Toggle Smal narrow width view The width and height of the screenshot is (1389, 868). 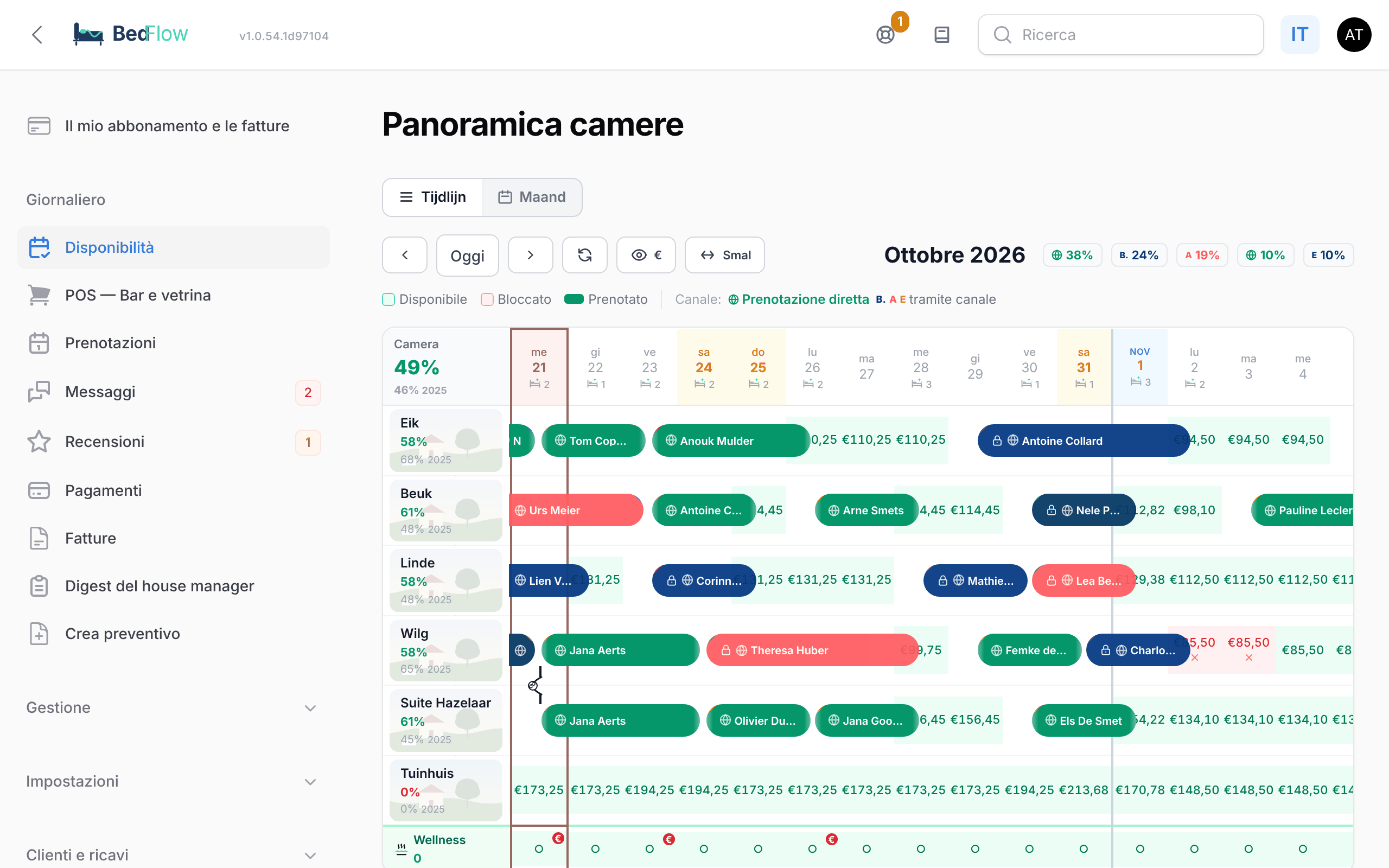coord(724,255)
